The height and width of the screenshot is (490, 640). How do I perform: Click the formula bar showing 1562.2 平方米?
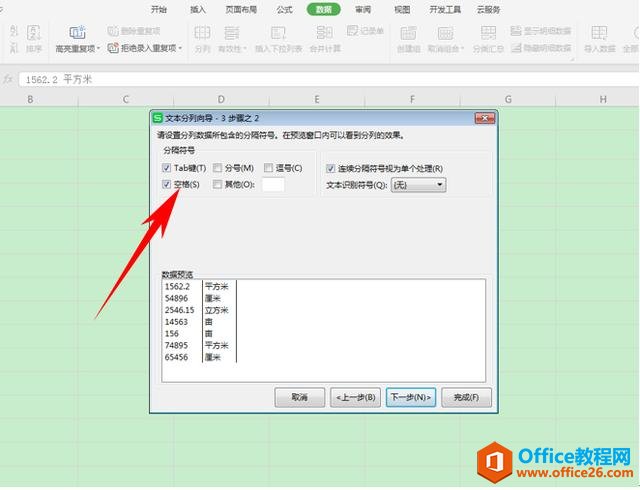click(x=329, y=79)
